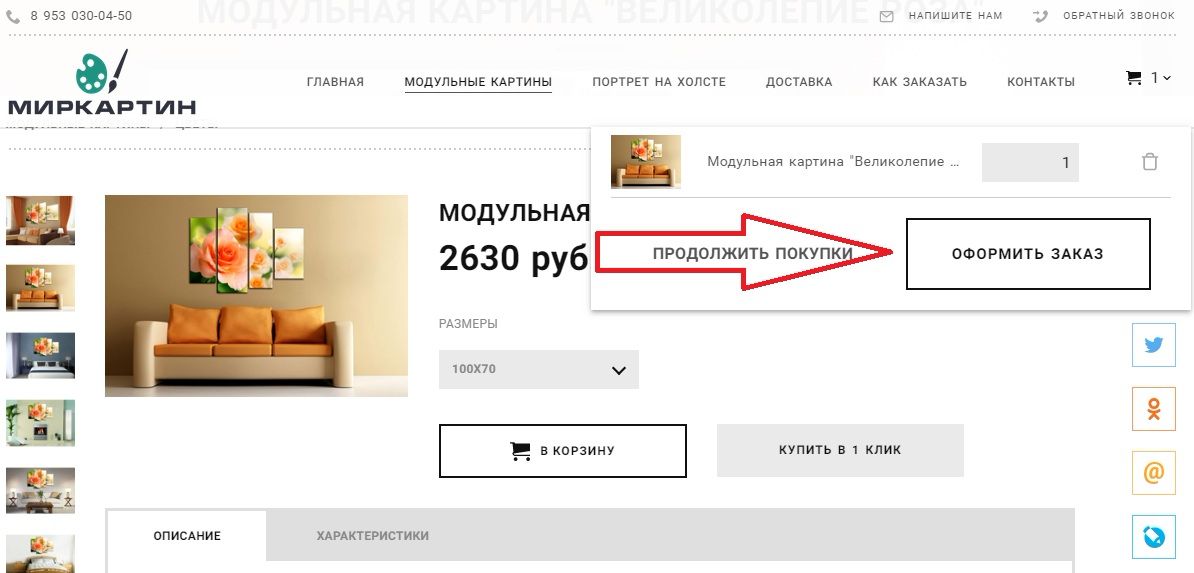Click the envelope icon next to Напишите нам
Screen dimensions: 1194x573
886,16
